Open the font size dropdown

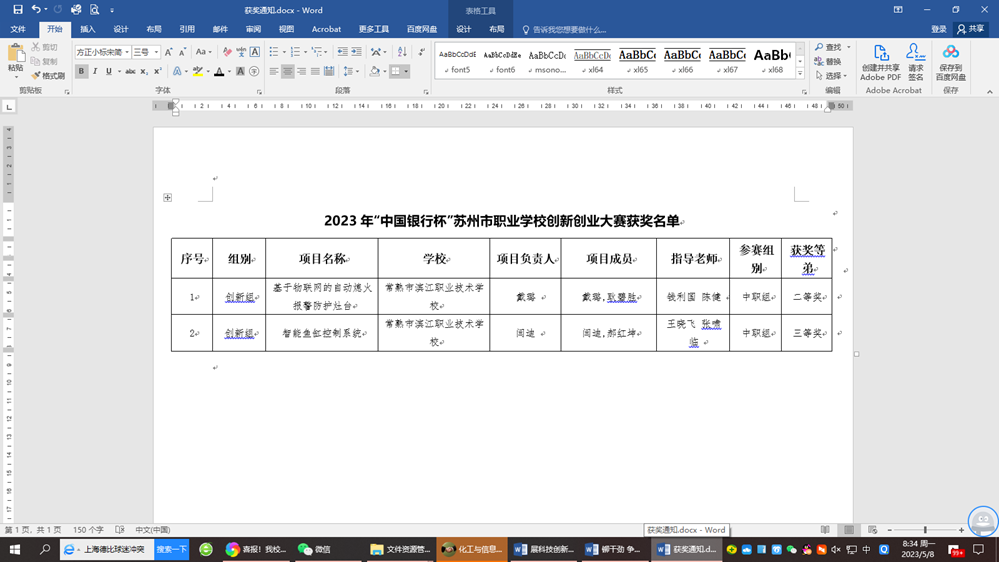click(x=156, y=52)
